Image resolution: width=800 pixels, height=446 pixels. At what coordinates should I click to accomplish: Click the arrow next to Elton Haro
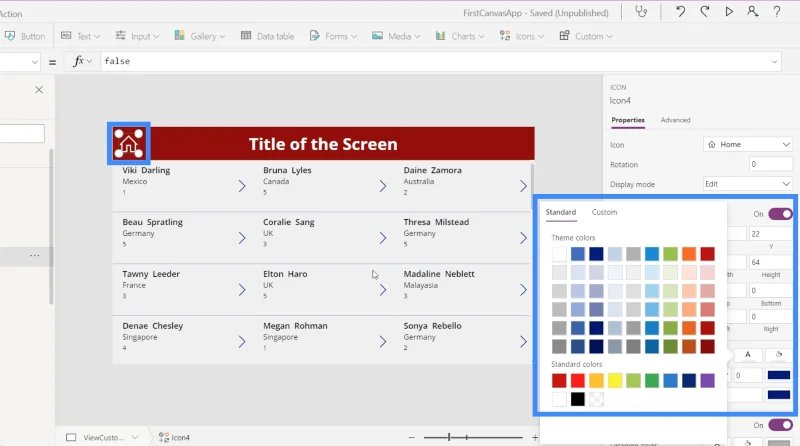(383, 290)
